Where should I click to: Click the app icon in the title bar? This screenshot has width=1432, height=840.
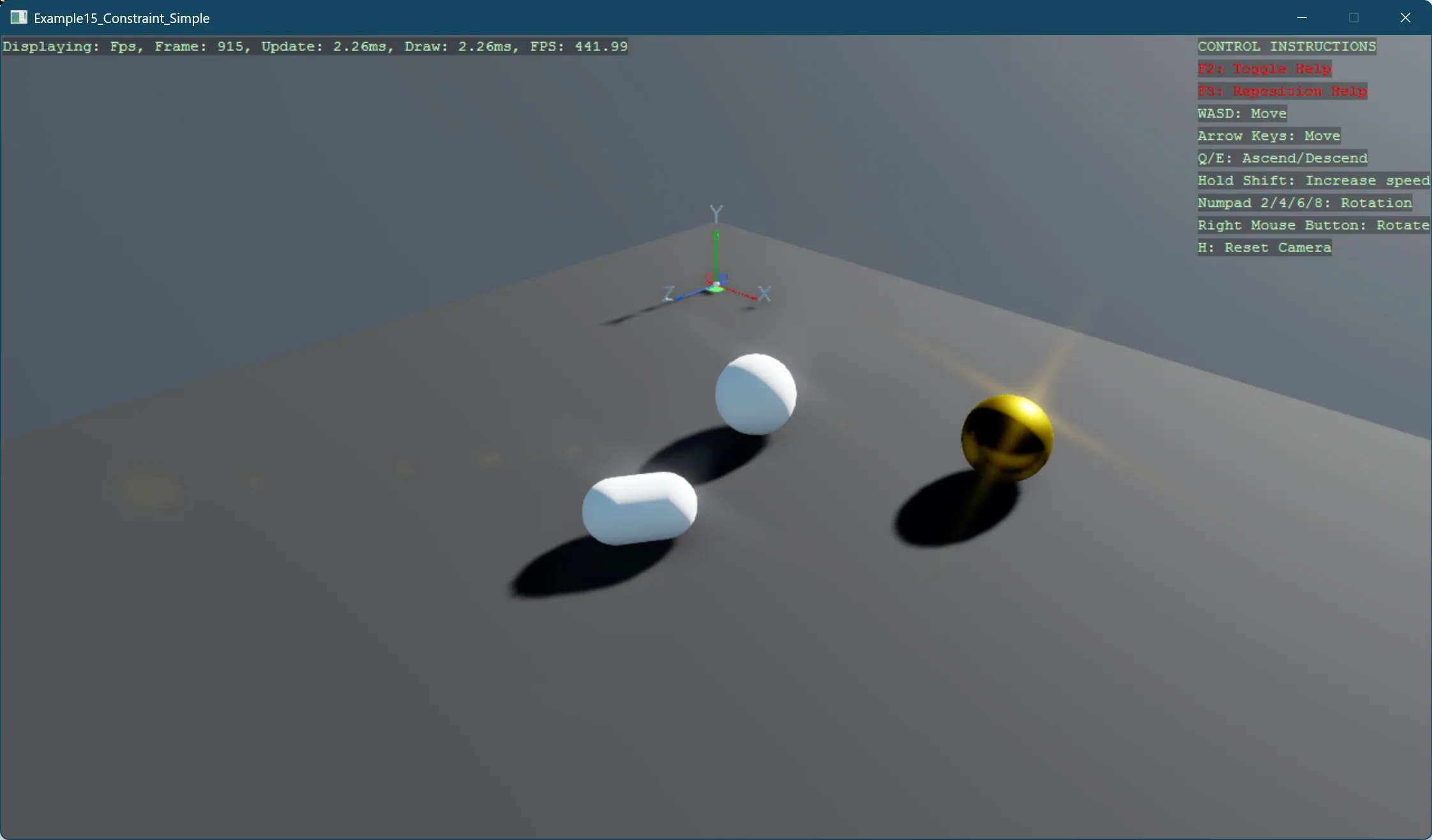19,17
